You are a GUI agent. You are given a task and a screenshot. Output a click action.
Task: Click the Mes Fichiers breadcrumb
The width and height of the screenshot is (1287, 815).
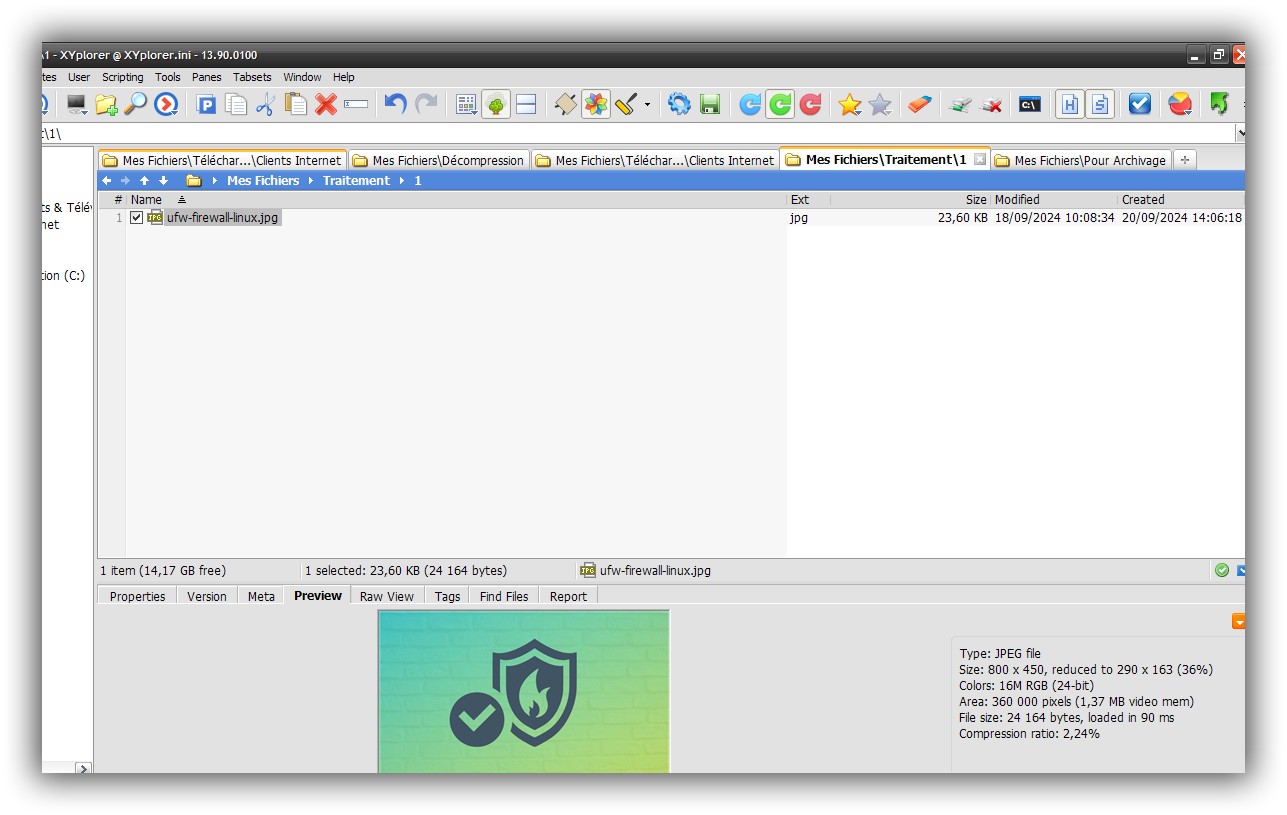coord(263,181)
